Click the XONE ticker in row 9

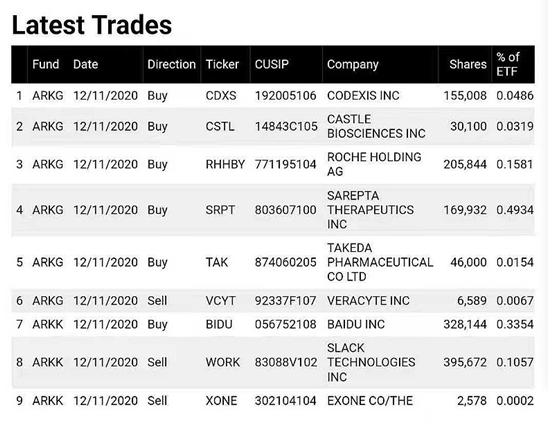(221, 400)
